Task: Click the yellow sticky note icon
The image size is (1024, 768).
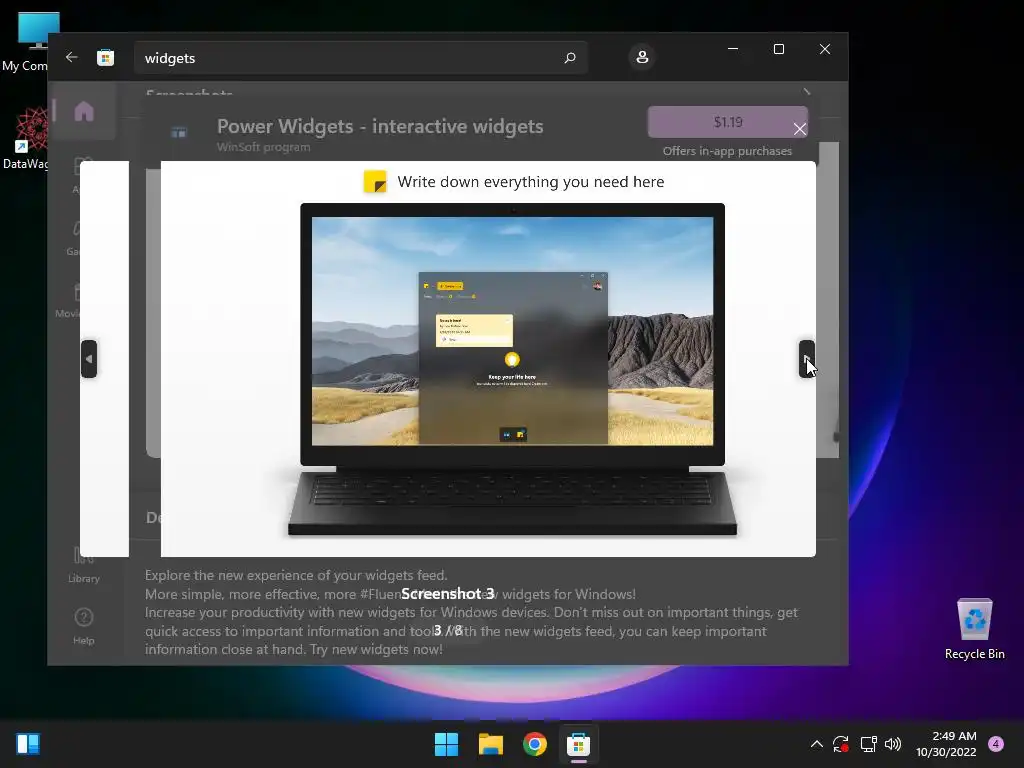Action: pos(376,182)
